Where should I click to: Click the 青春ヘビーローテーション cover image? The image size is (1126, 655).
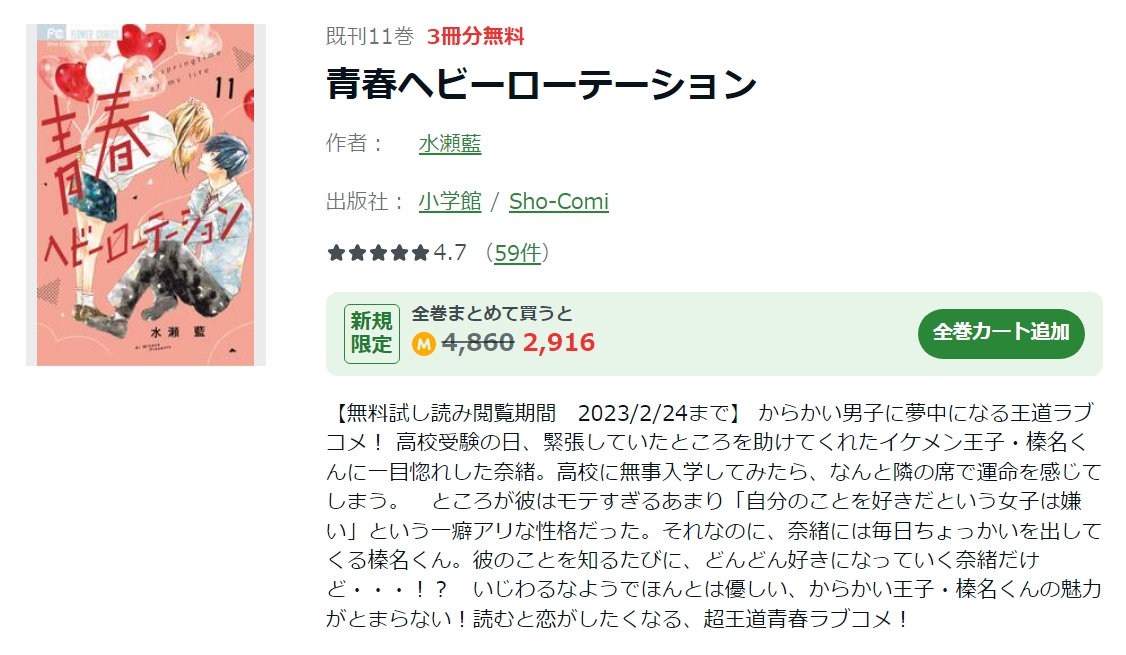click(x=146, y=195)
